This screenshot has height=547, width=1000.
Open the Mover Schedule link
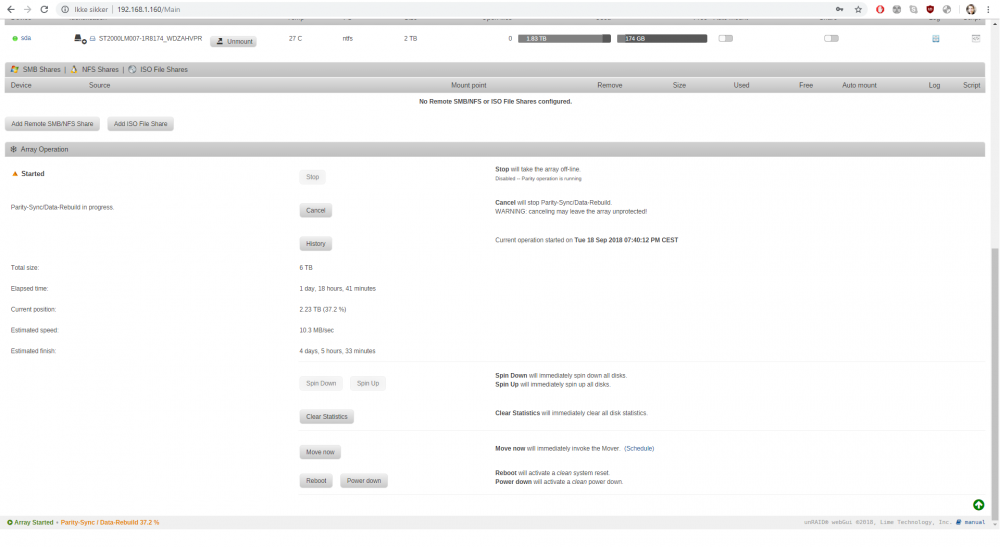tap(639, 449)
